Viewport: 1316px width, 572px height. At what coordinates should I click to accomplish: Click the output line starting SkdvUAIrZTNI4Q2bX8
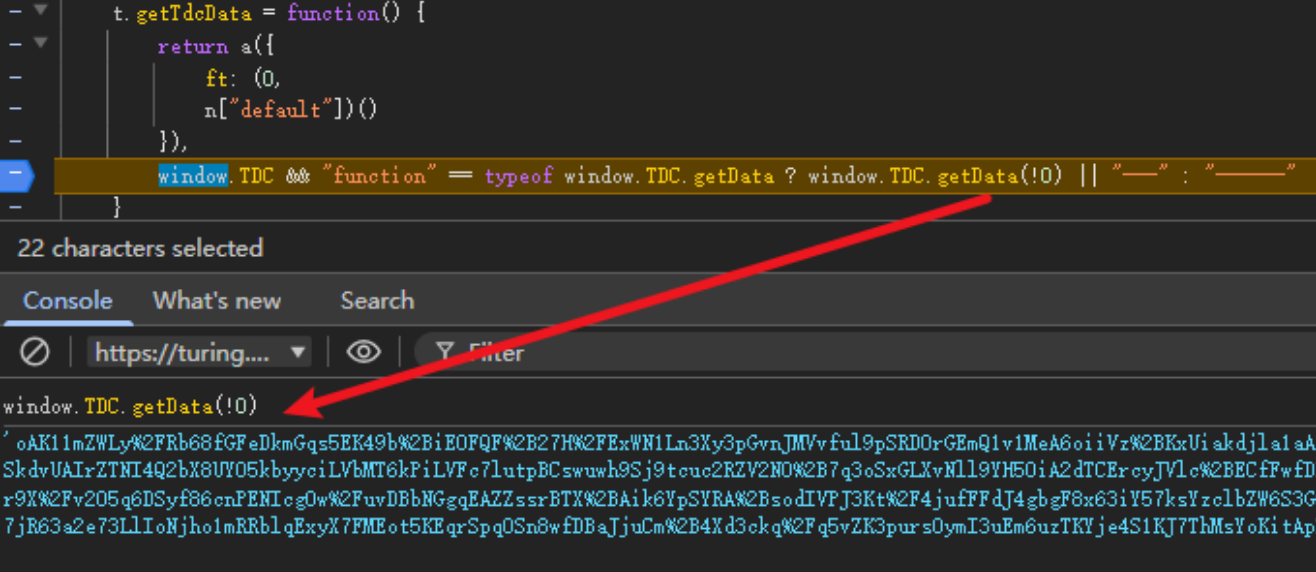[x=659, y=469]
